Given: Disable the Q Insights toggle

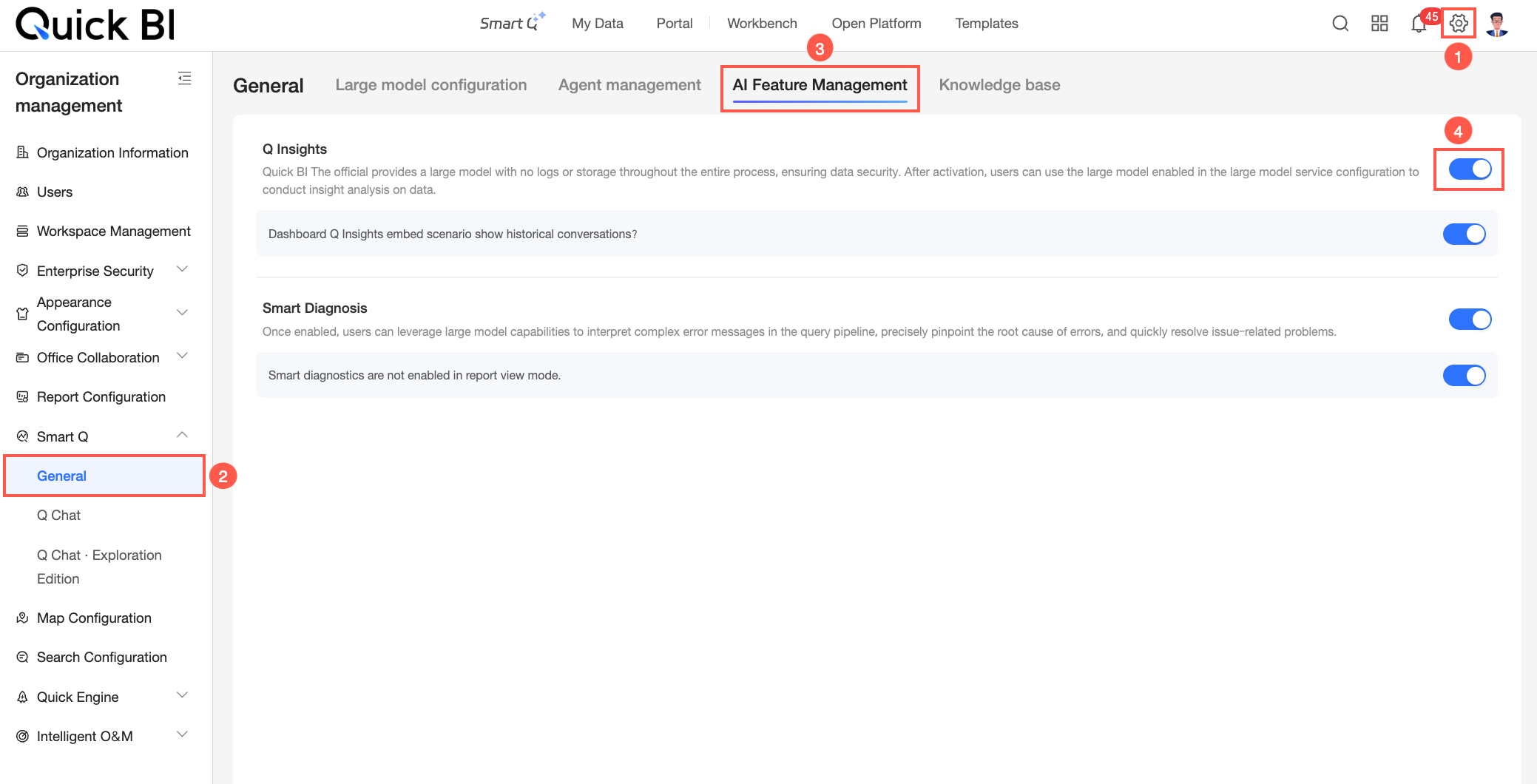Looking at the screenshot, I should (1470, 169).
